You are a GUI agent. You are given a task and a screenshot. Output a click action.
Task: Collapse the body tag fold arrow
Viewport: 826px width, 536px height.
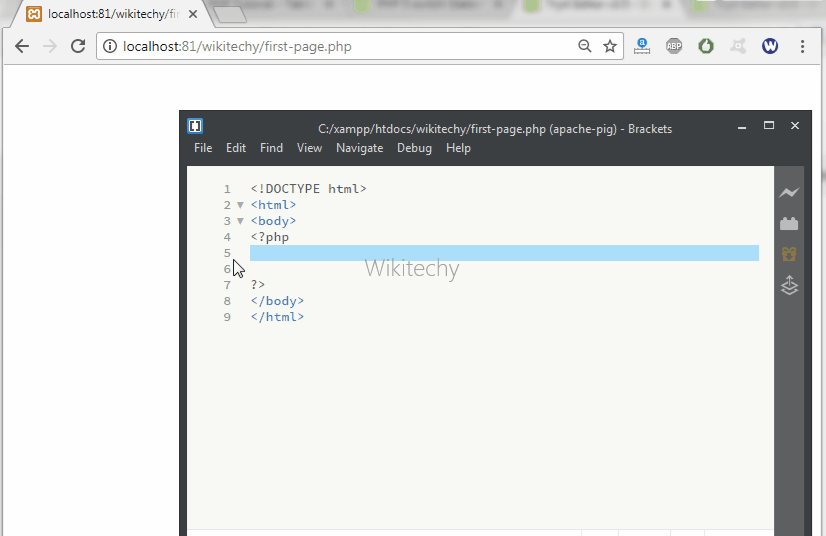click(240, 221)
